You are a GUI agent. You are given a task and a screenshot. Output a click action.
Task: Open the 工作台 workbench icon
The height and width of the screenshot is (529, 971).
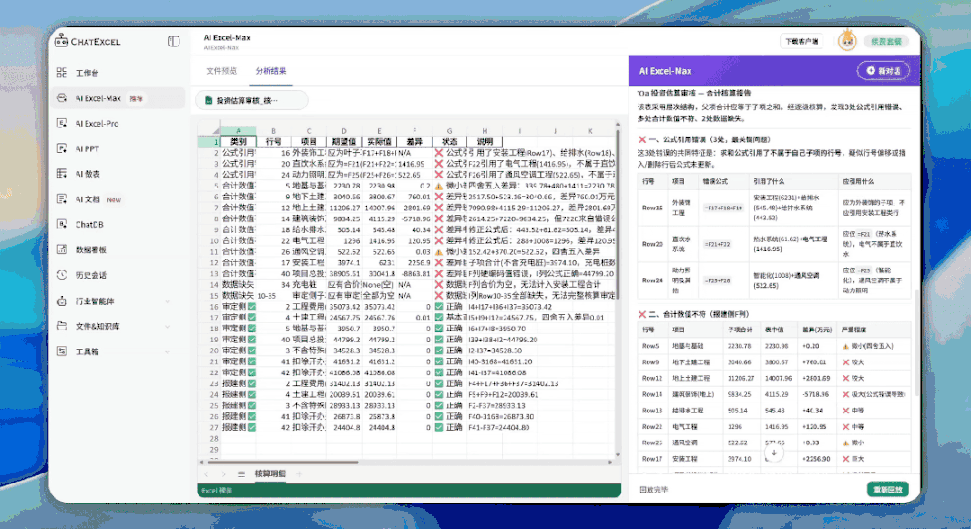pos(62,72)
